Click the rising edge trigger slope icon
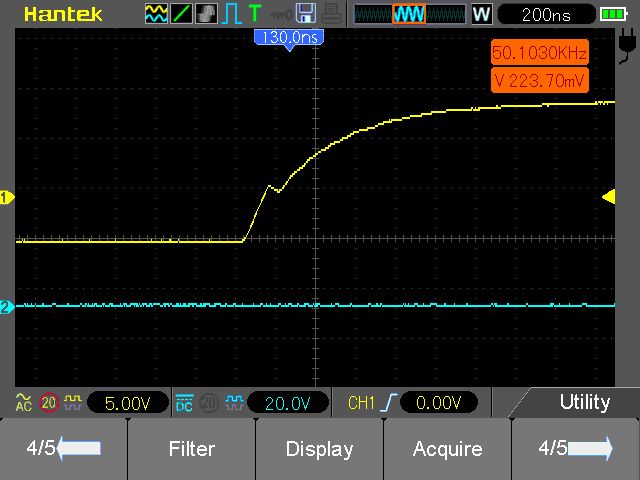This screenshot has height=480, width=640. (388, 402)
